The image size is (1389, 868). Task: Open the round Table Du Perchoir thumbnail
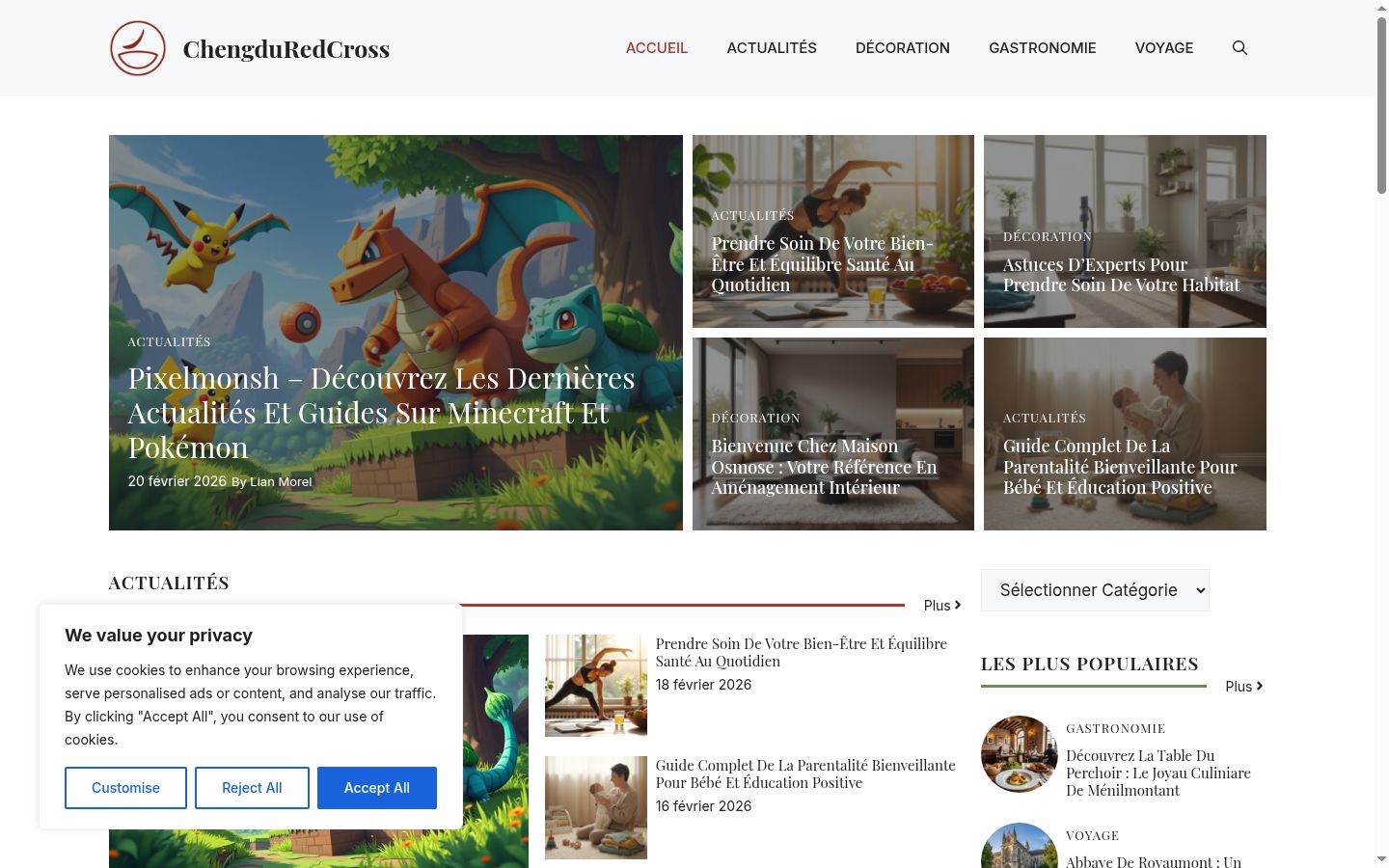[x=1020, y=754]
